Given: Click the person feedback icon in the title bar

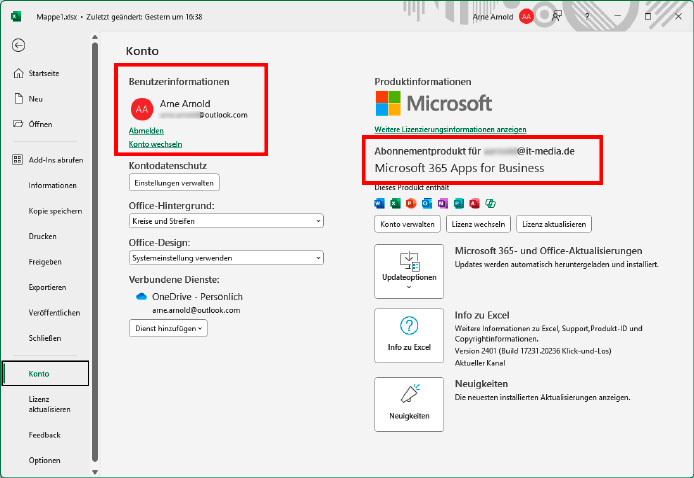Looking at the screenshot, I should click(557, 16).
